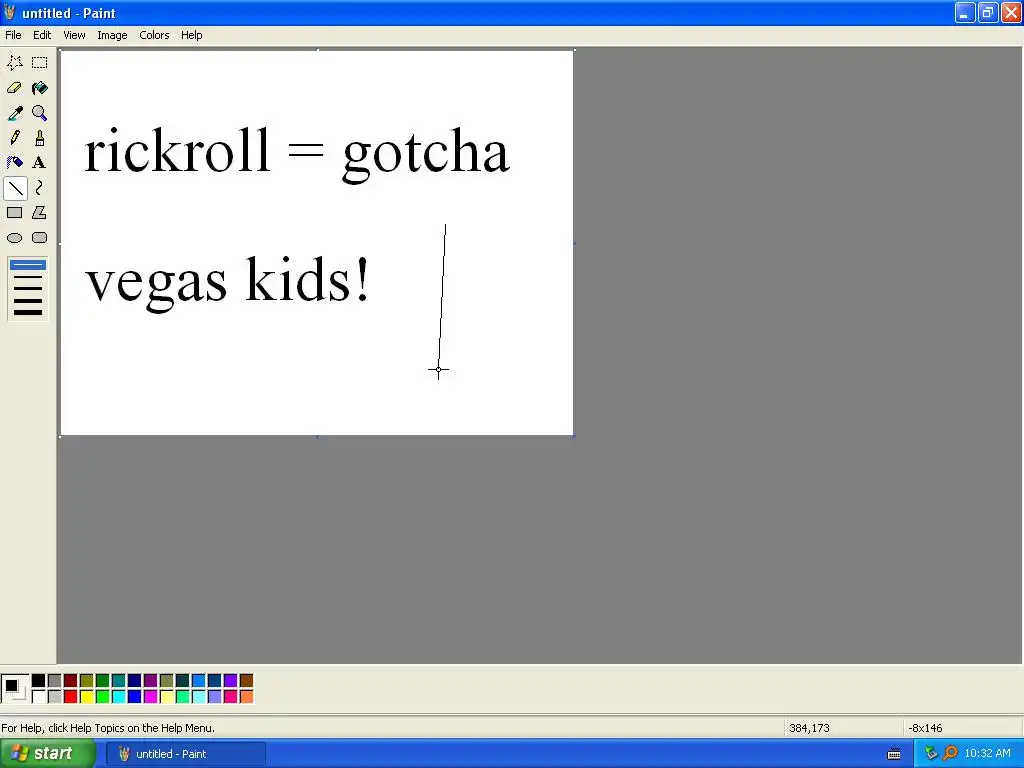Choose the Curve tool
This screenshot has height=768, width=1024.
click(39, 188)
